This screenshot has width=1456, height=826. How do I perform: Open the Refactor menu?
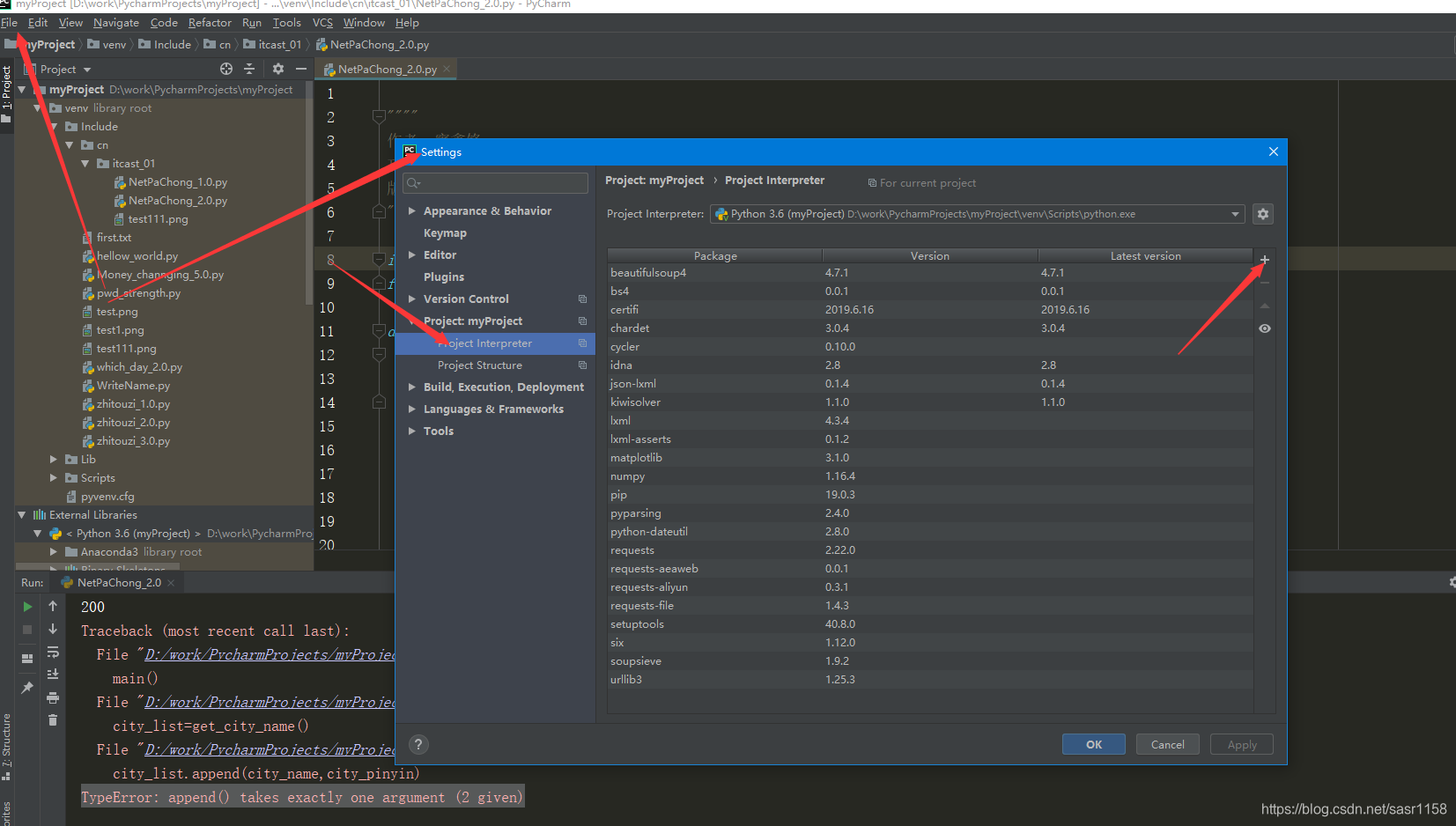(x=210, y=23)
